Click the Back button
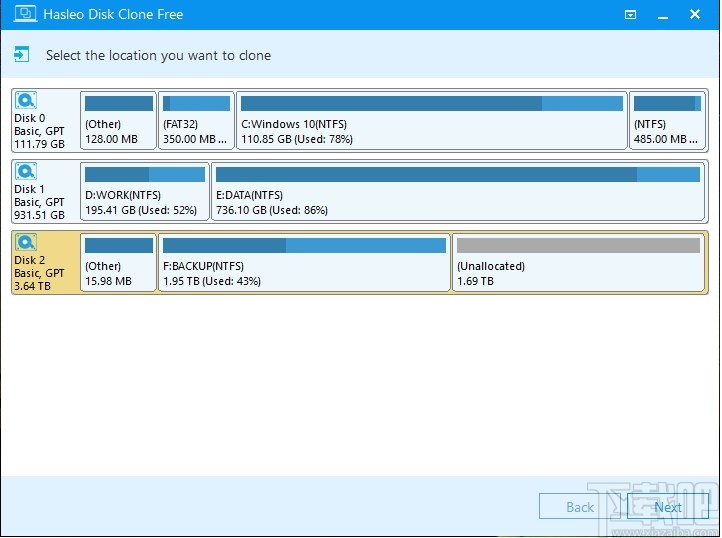Image resolution: width=722 pixels, height=538 pixels. coord(580,507)
